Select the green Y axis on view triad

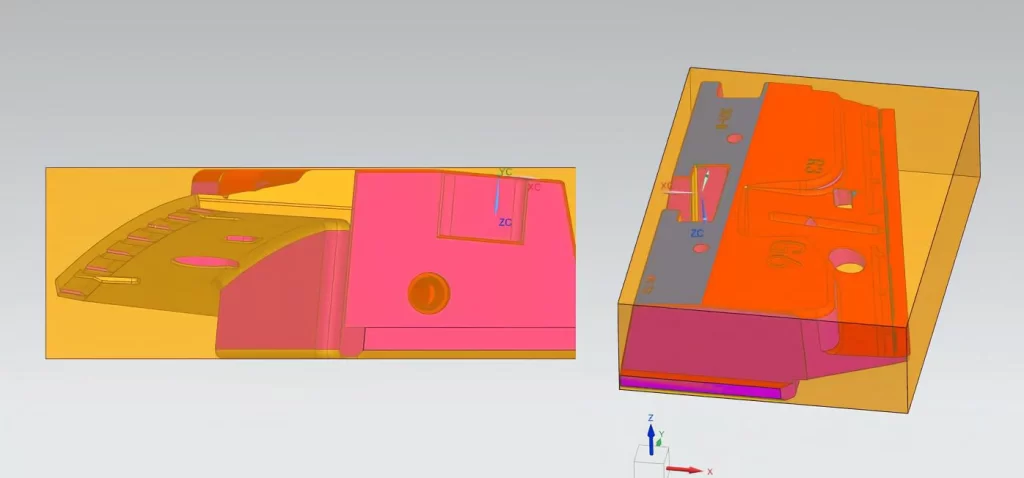(659, 441)
